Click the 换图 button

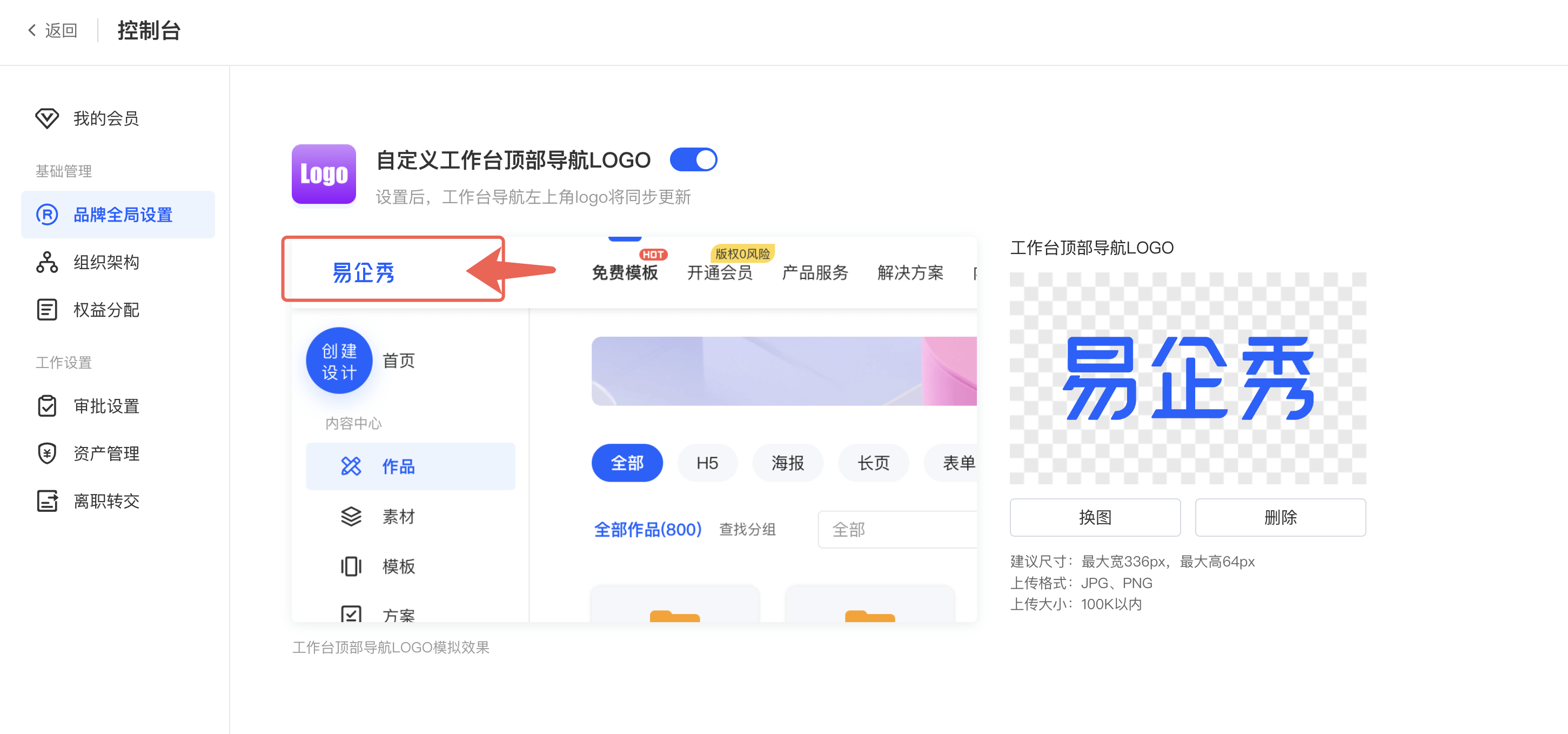pos(1095,517)
